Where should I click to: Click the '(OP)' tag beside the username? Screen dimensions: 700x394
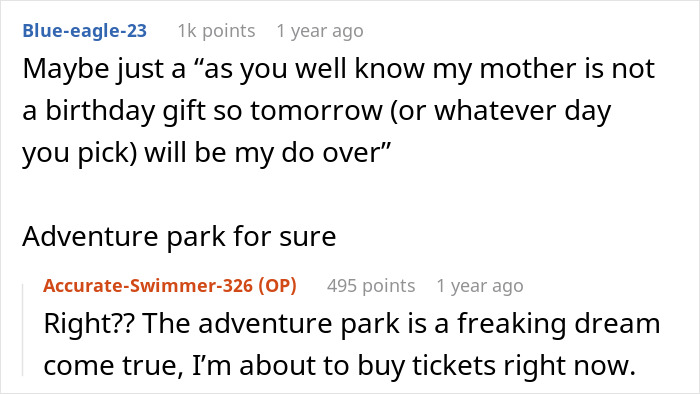click(277, 286)
